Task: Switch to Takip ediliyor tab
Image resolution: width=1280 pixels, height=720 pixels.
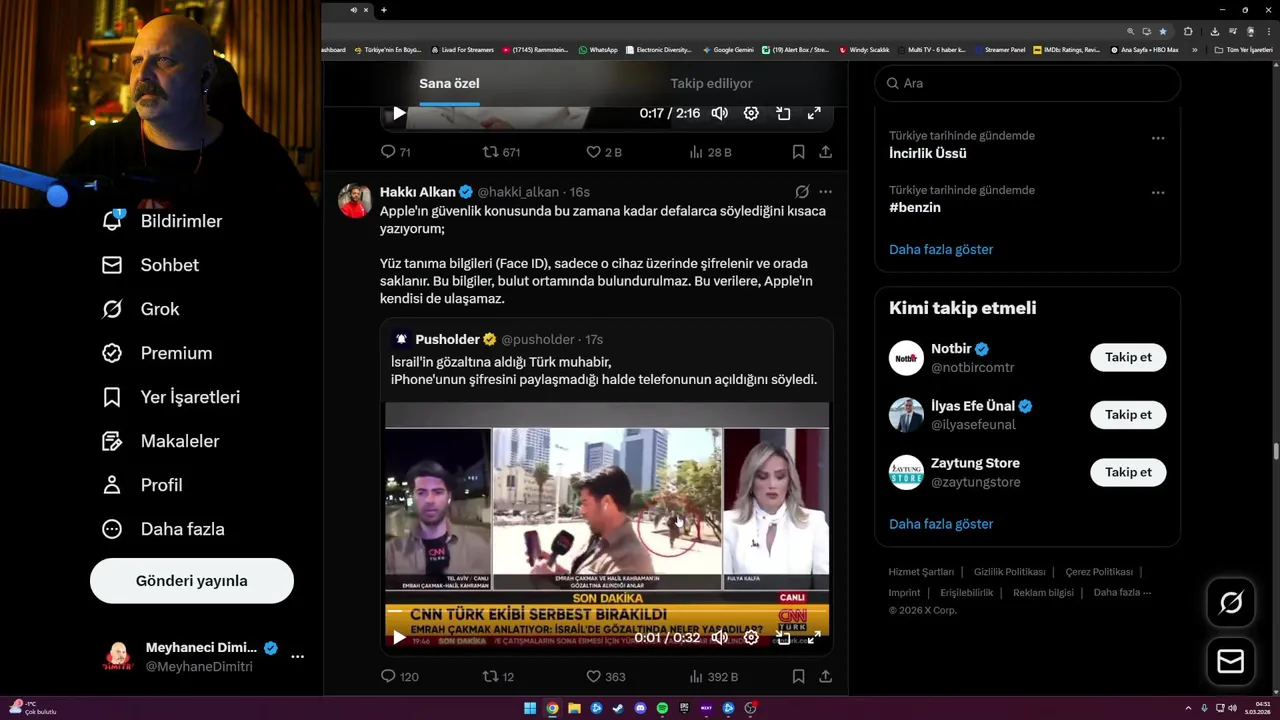Action: pos(711,83)
